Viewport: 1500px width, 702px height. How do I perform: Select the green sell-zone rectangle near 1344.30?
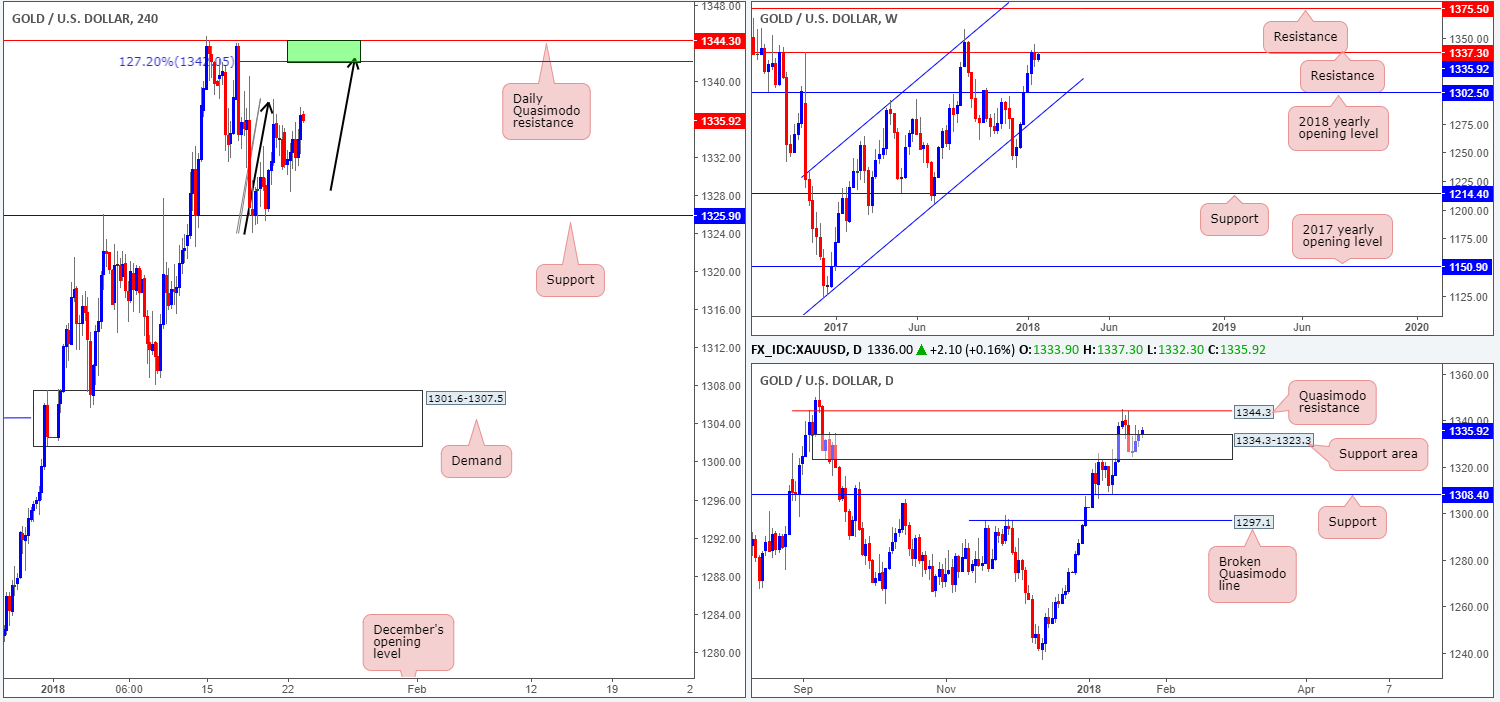coord(323,51)
